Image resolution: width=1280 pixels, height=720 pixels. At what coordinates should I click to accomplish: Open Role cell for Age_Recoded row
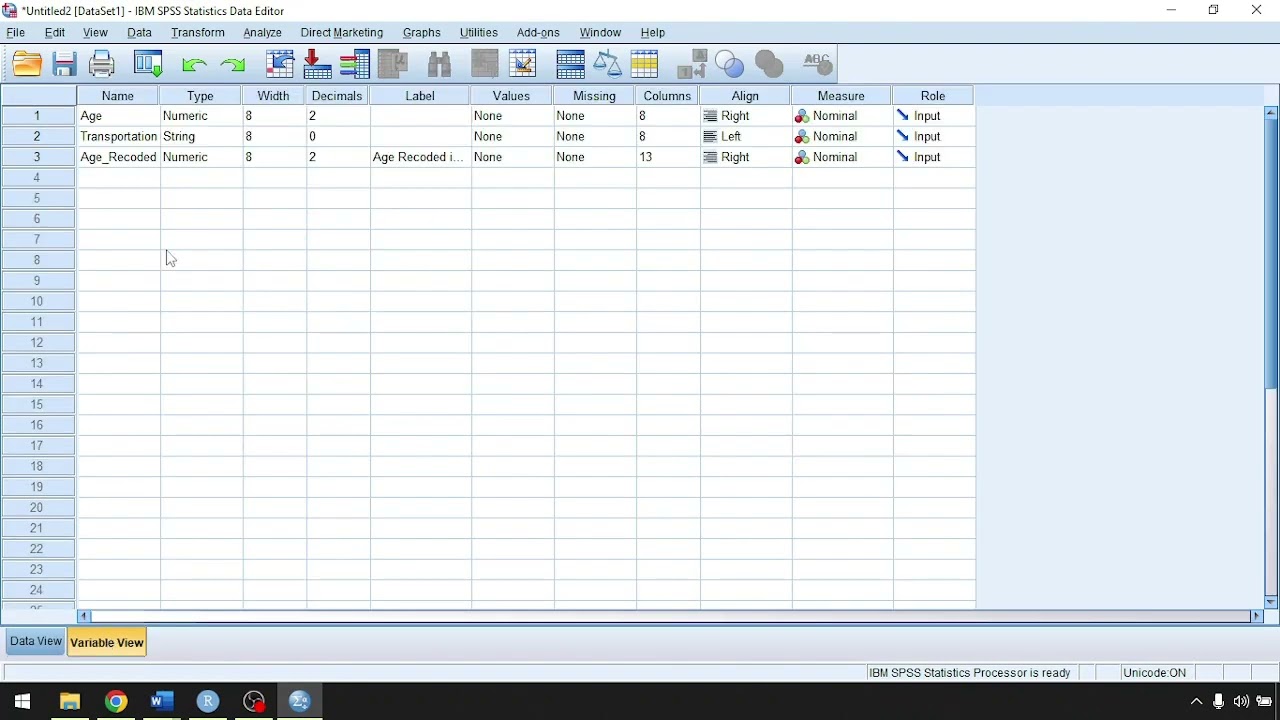934,157
